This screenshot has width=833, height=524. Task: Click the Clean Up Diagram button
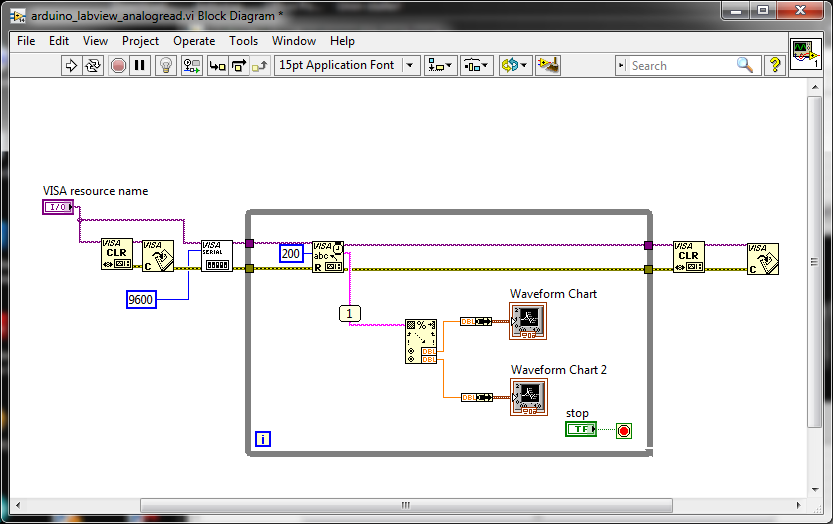tap(548, 65)
